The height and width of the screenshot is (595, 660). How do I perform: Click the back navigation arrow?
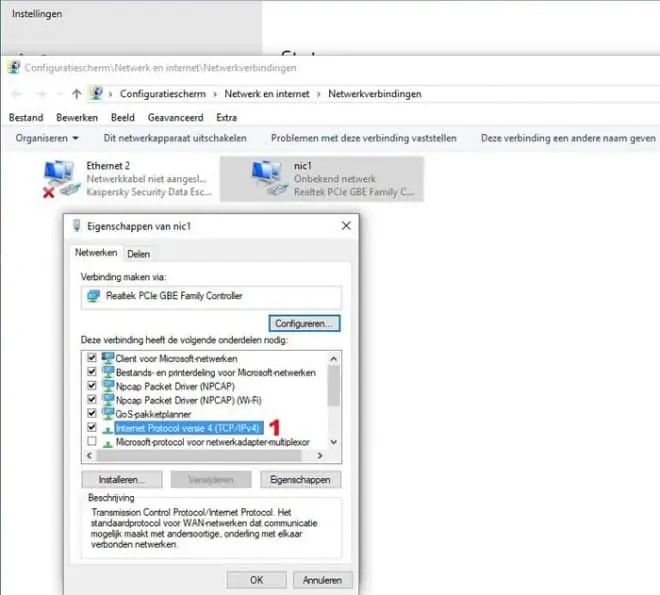(x=16, y=94)
